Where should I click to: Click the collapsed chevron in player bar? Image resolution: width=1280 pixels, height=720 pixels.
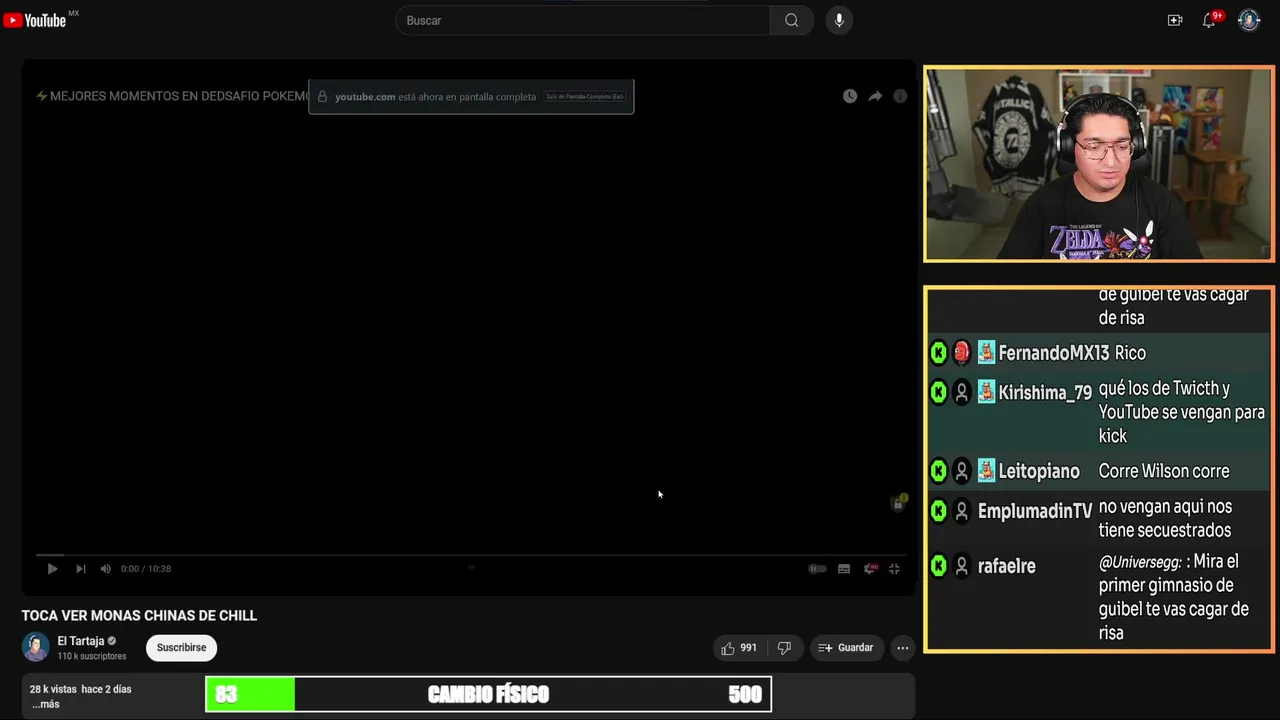[471, 568]
